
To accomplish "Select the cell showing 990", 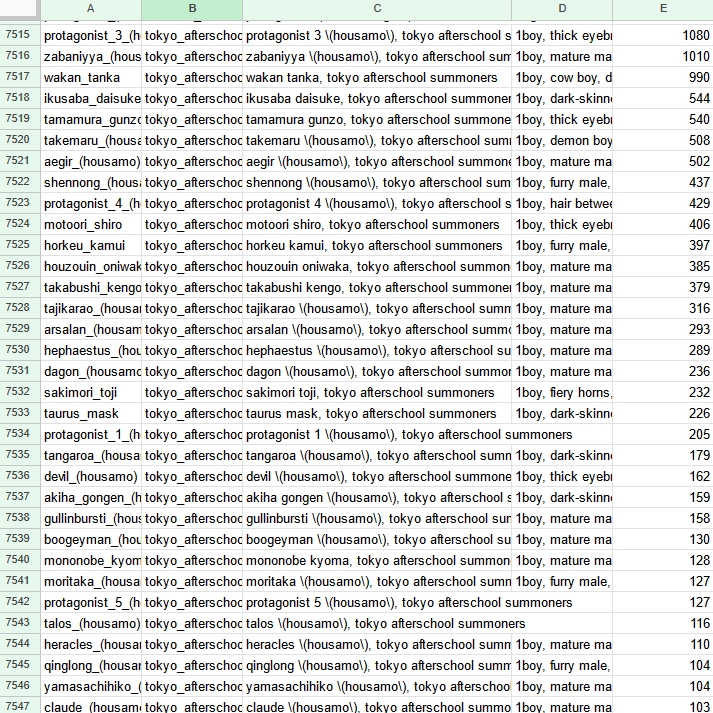I will coord(663,77).
